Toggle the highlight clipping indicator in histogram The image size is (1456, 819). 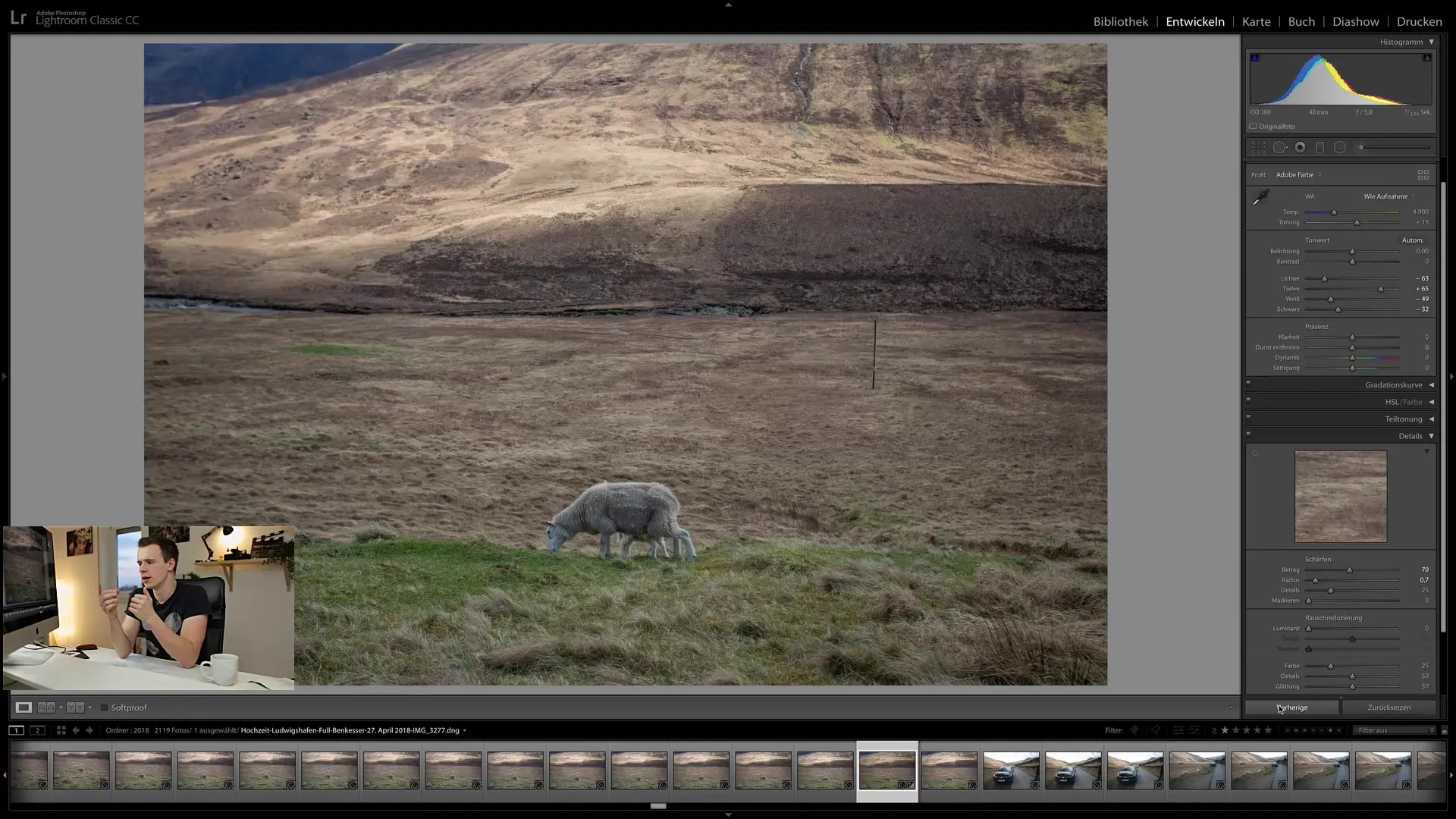tap(1426, 58)
